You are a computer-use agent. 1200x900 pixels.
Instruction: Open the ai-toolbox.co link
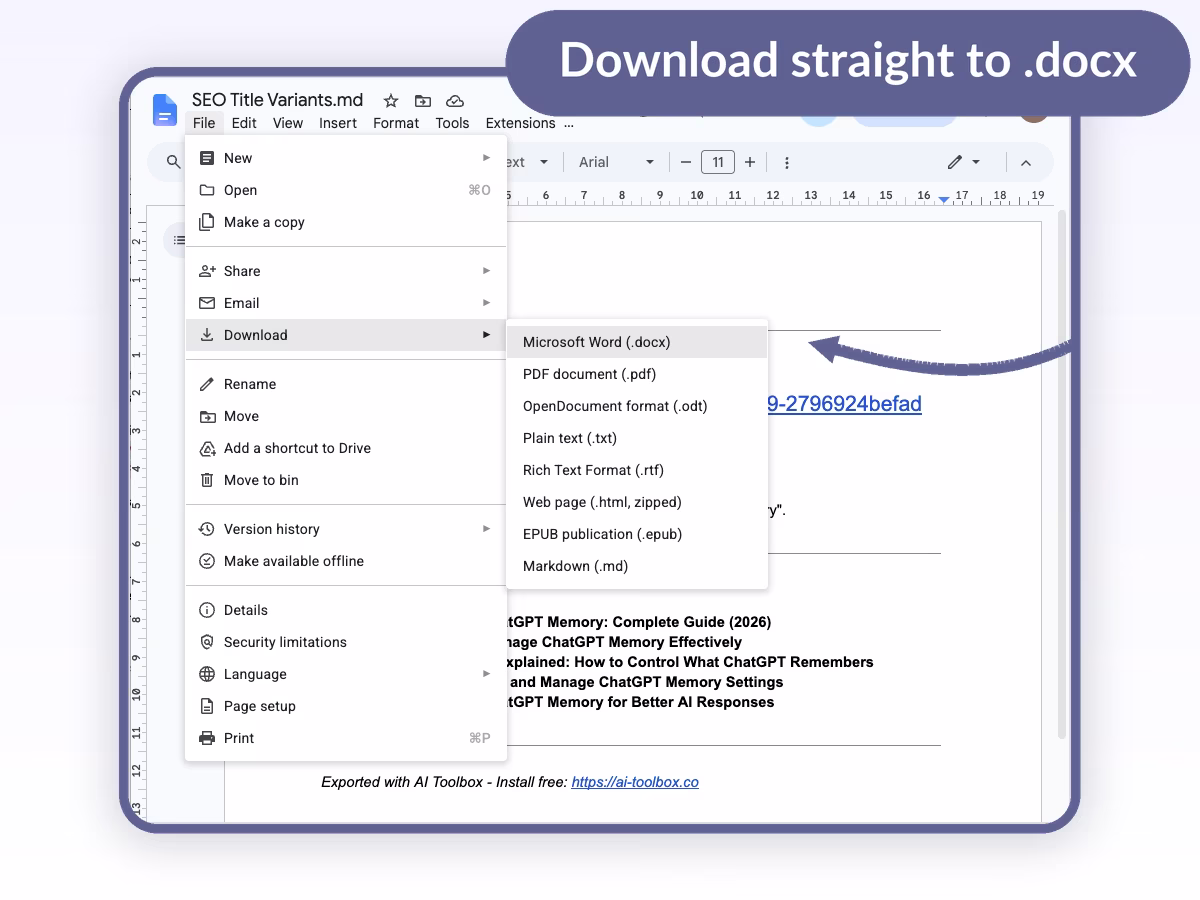pos(635,782)
